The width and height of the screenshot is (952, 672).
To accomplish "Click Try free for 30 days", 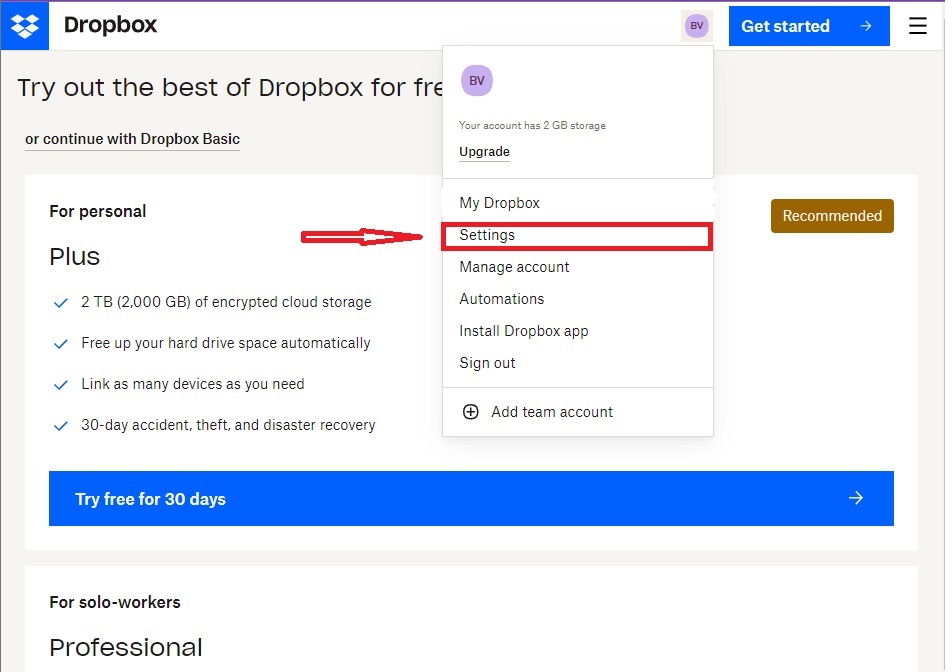I will 471,498.
